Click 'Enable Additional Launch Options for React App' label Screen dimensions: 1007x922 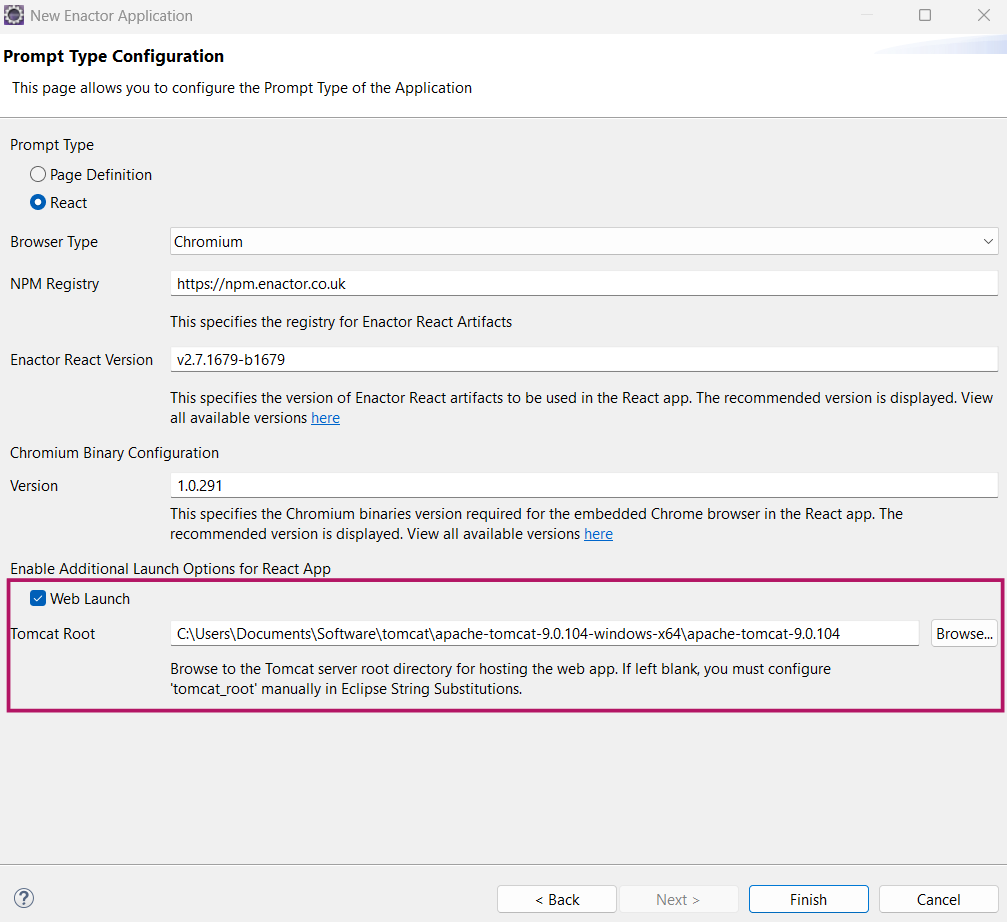tap(170, 569)
